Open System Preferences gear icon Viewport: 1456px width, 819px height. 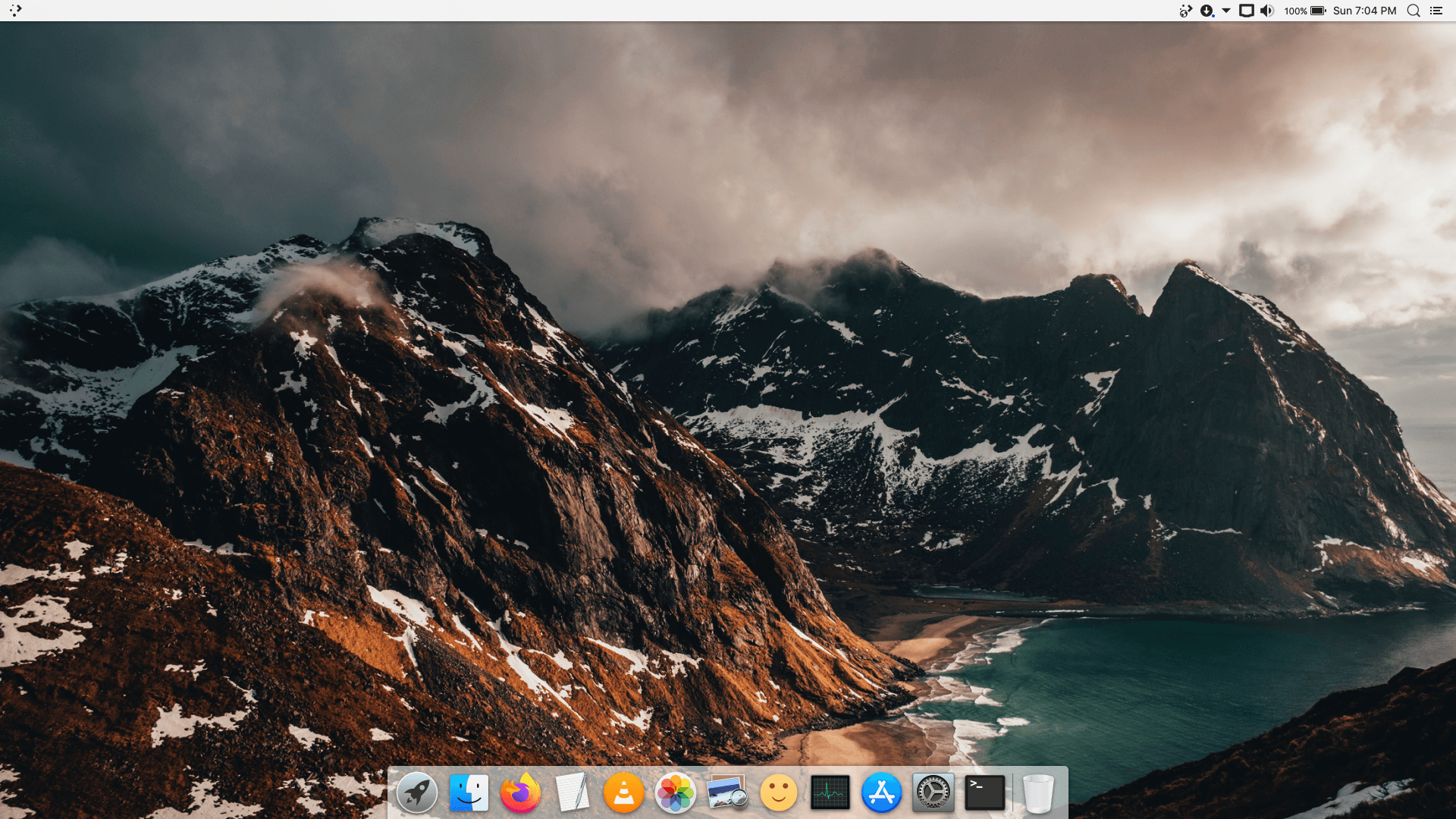[x=933, y=792]
